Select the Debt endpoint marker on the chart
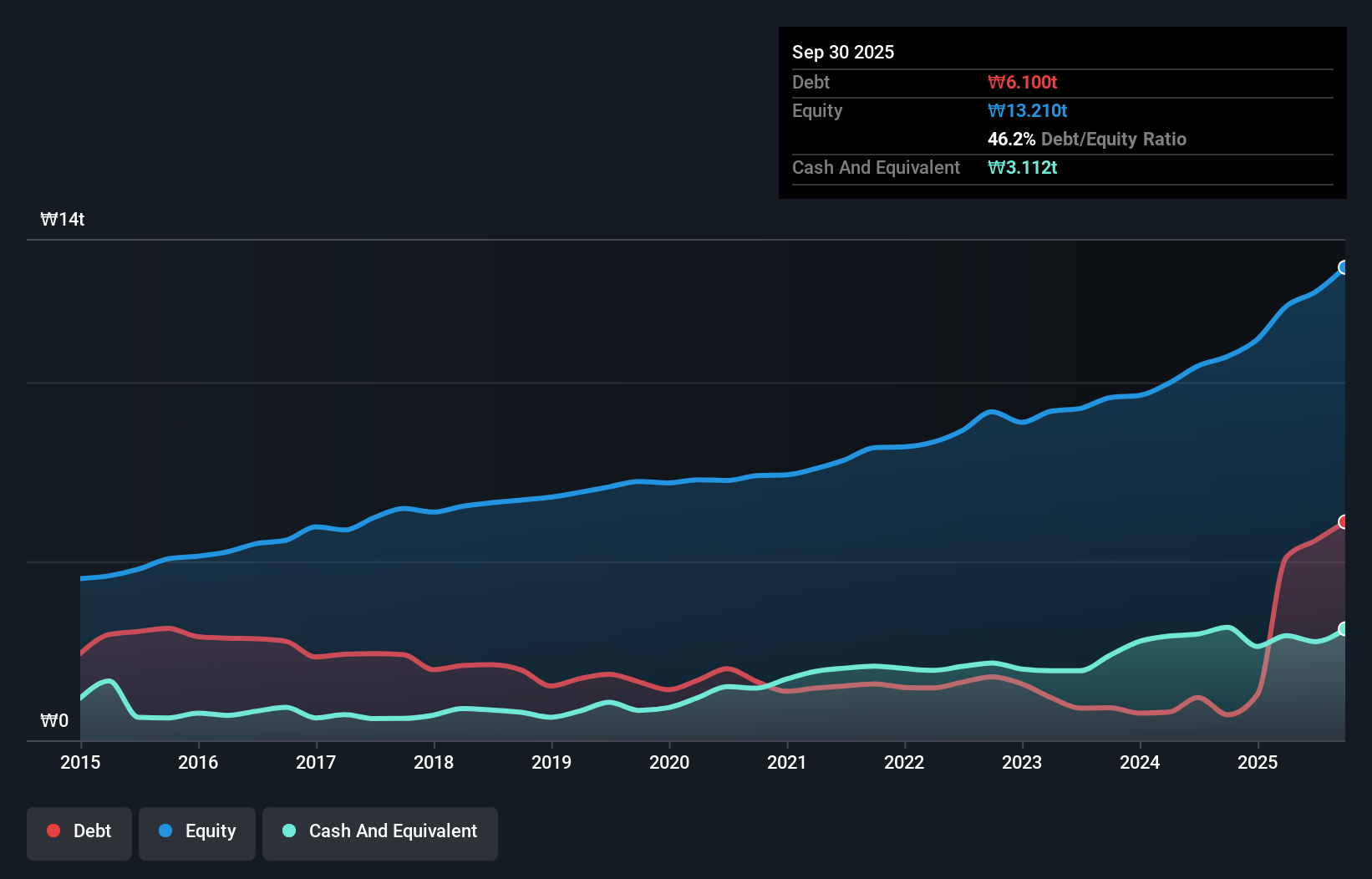 tap(1343, 522)
